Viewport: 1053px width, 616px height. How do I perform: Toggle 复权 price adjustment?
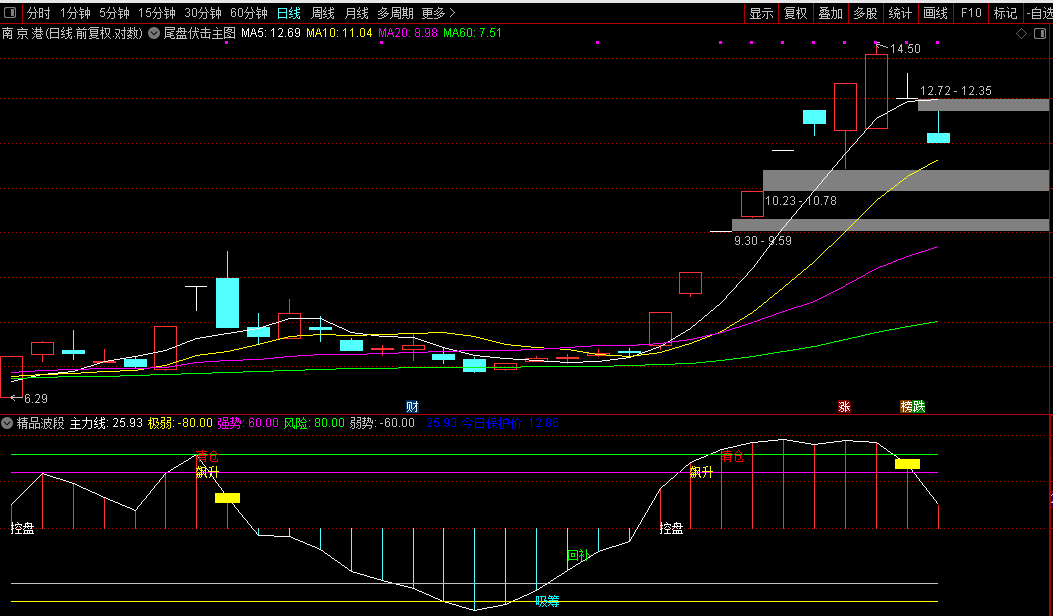pyautogui.click(x=795, y=13)
